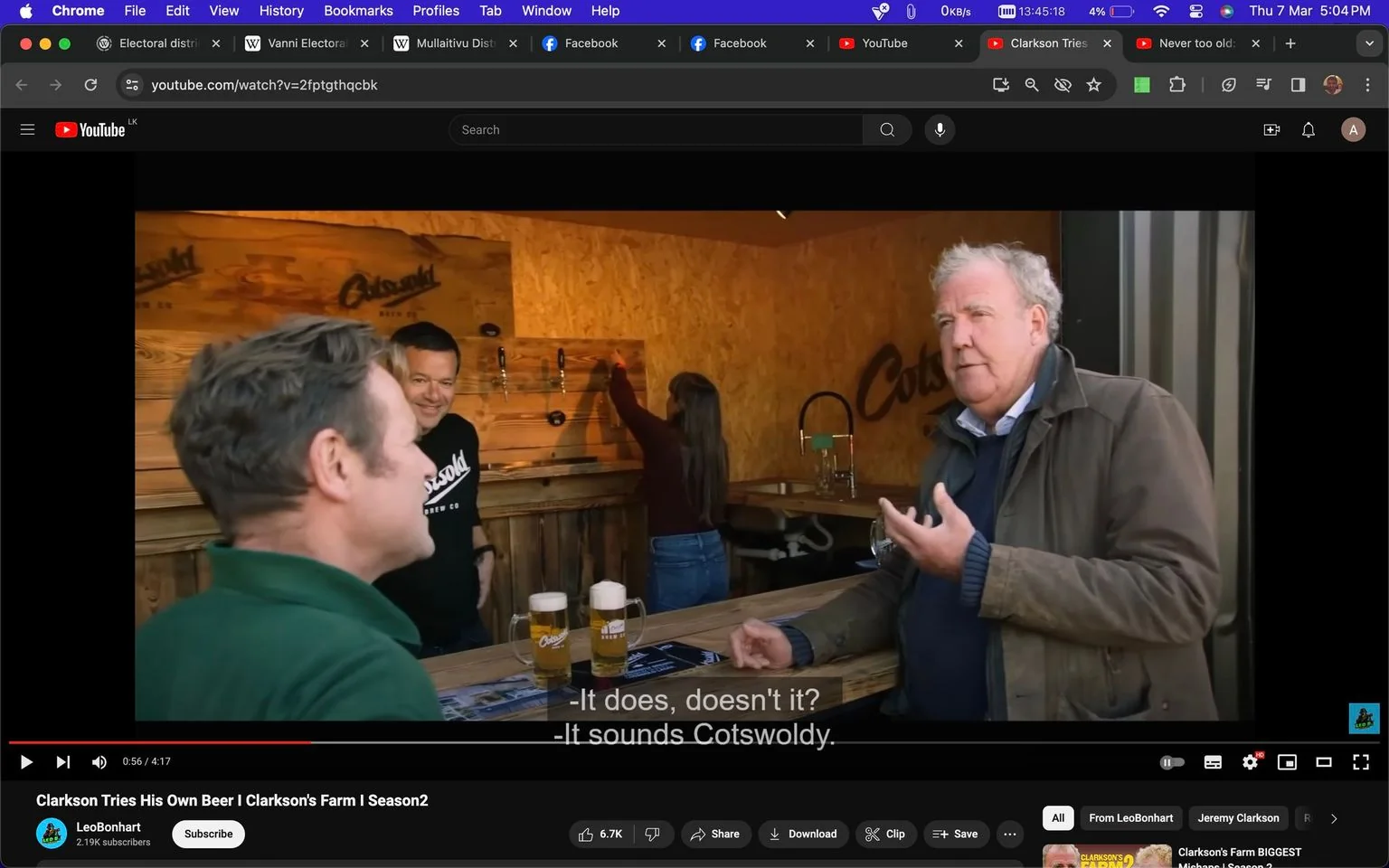
Task: Open media controls icon in toolbar
Action: pyautogui.click(x=1263, y=84)
